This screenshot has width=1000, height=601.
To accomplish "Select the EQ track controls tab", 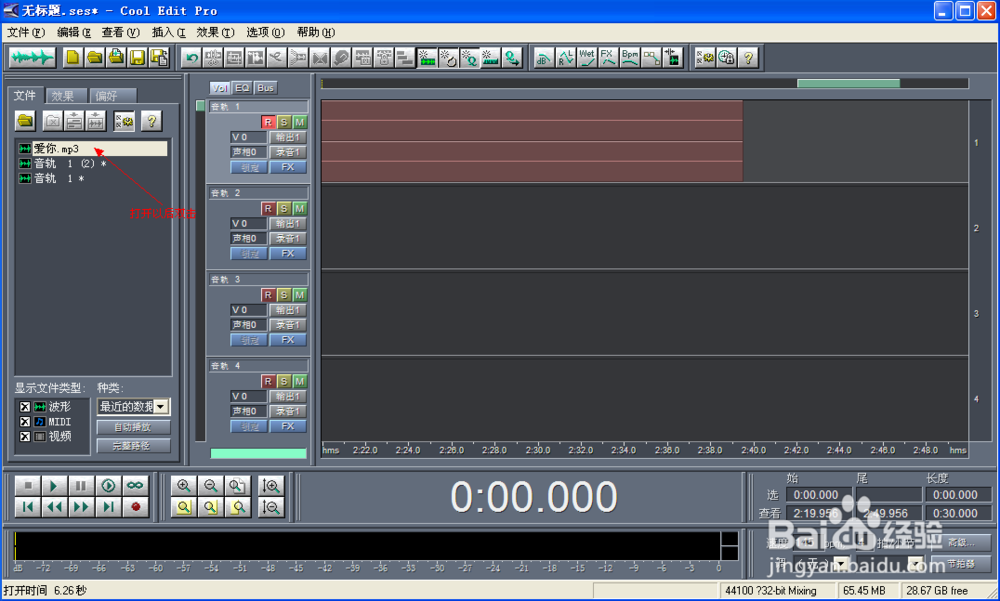I will pyautogui.click(x=242, y=88).
